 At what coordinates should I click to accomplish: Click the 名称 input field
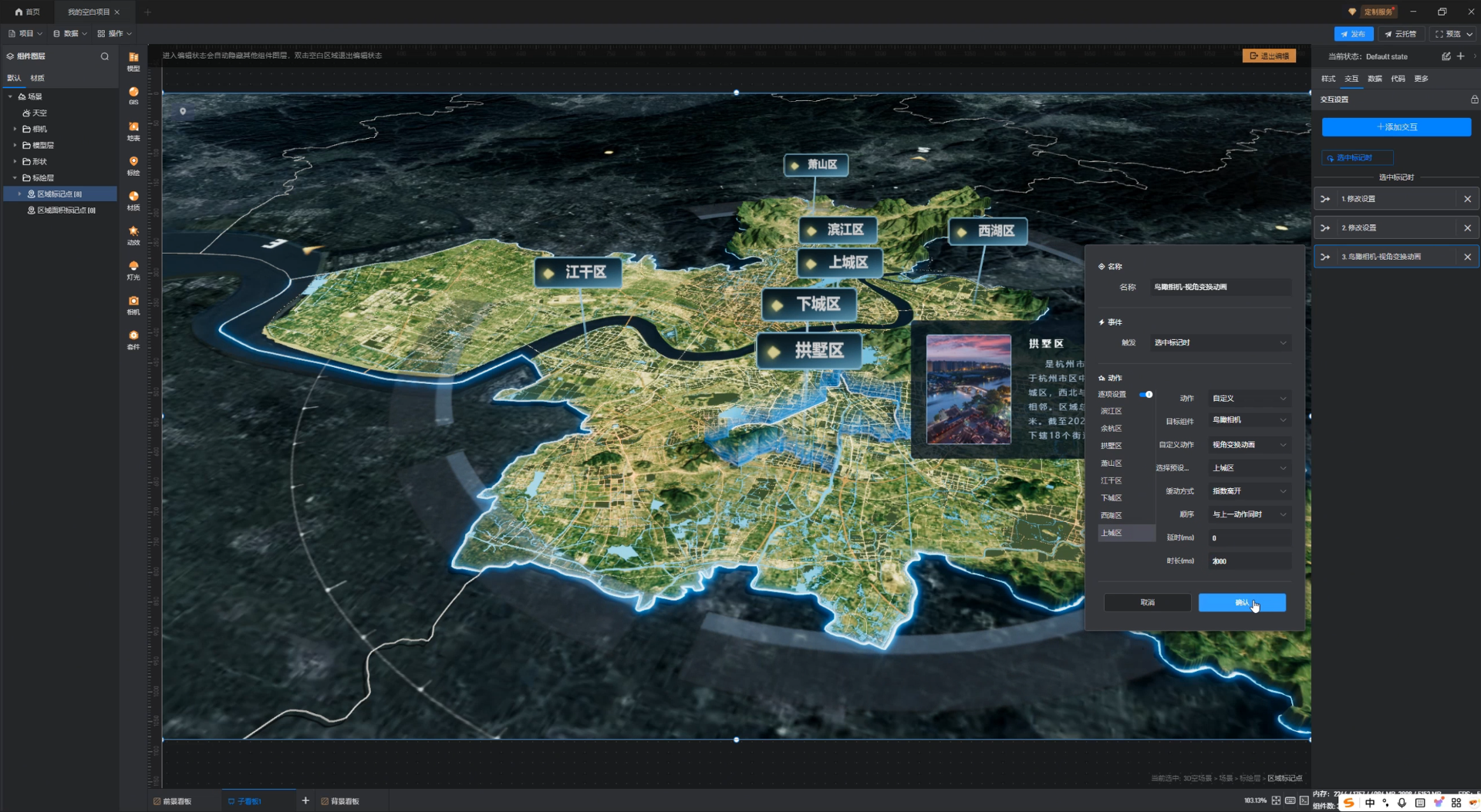1220,287
